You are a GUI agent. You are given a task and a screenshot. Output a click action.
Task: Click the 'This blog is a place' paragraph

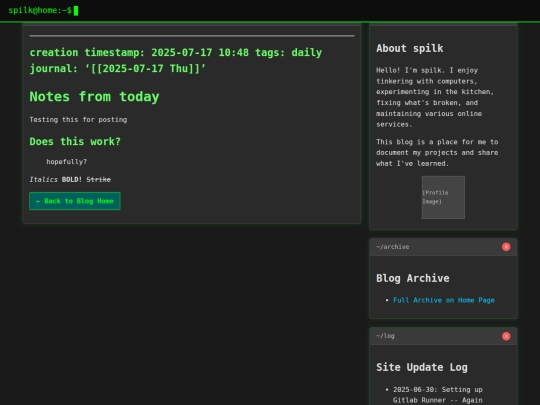(437, 153)
